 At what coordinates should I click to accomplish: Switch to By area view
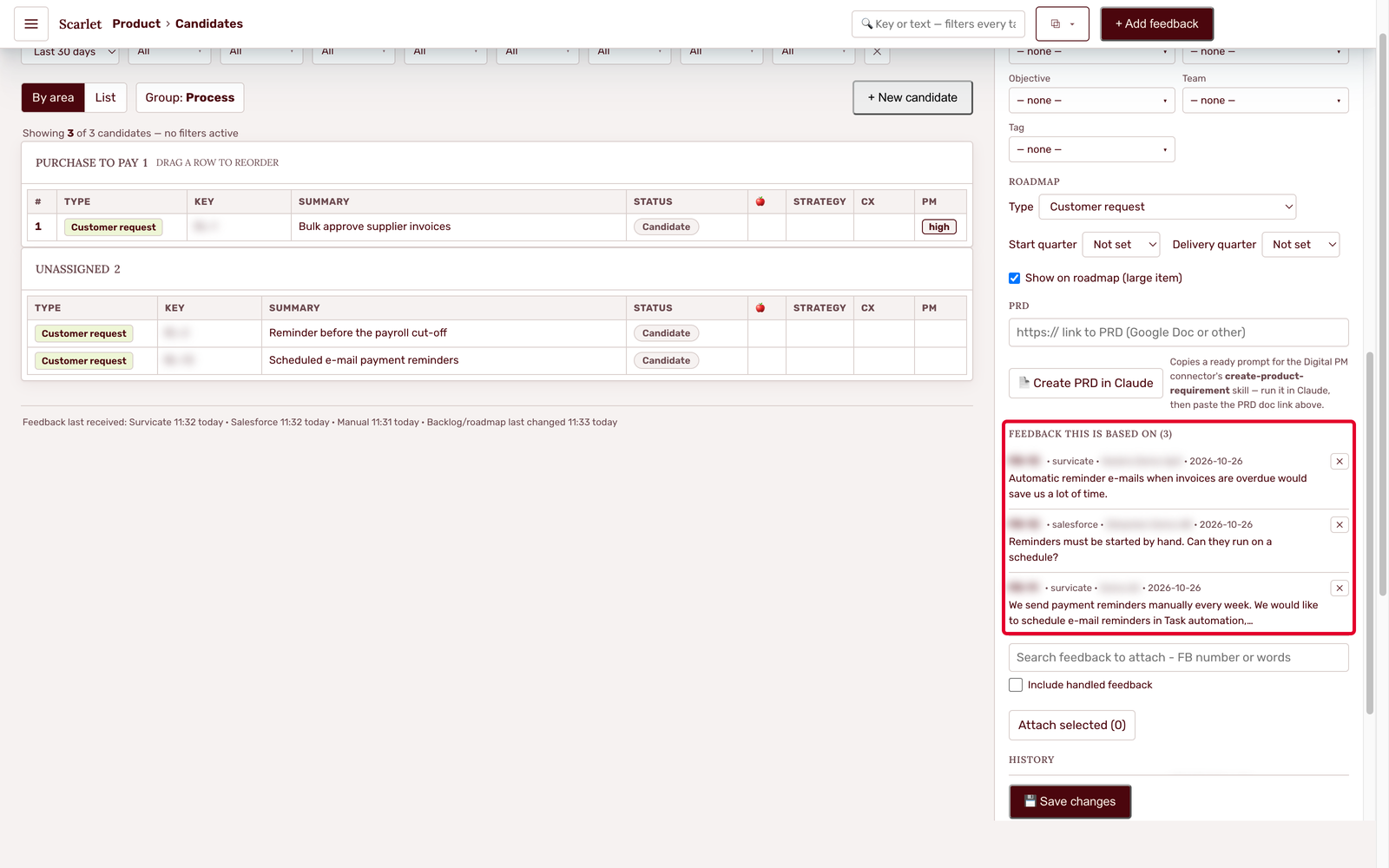pyautogui.click(x=53, y=98)
